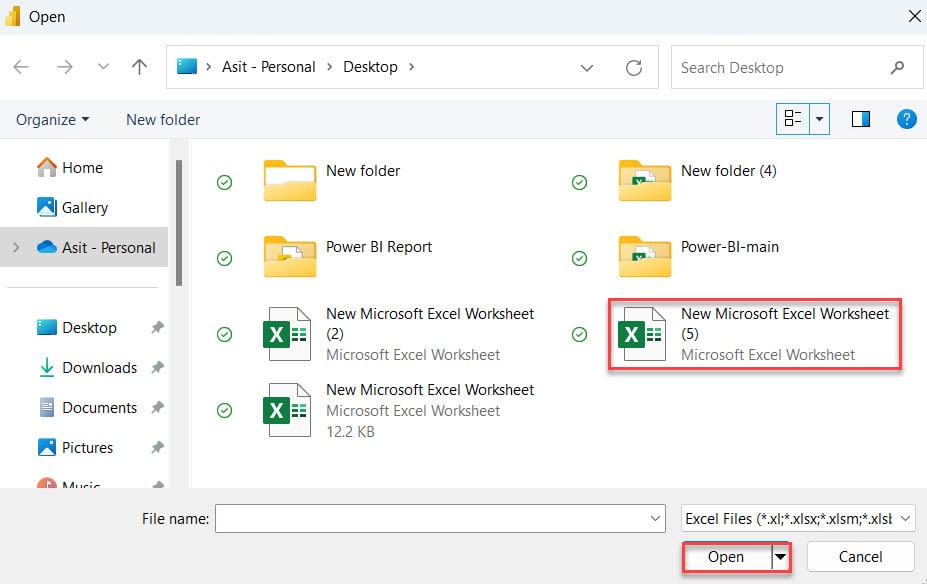Click sync status check beside New folder
Viewport: 927px width, 584px height.
point(225,183)
